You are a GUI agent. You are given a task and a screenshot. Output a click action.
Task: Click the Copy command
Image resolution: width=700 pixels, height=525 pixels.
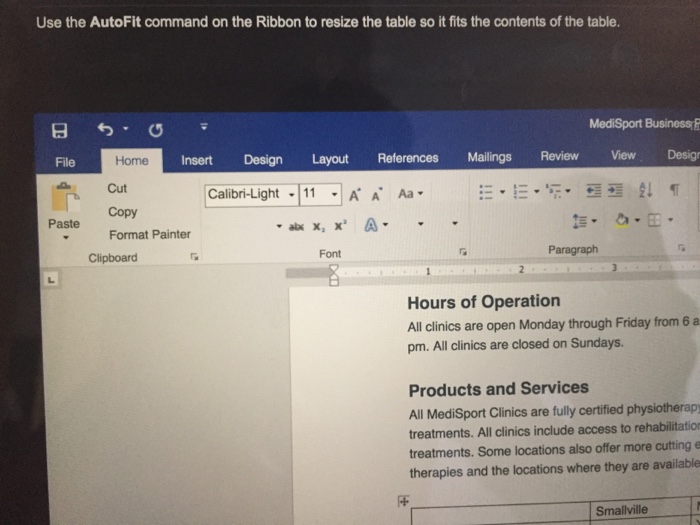(x=122, y=212)
